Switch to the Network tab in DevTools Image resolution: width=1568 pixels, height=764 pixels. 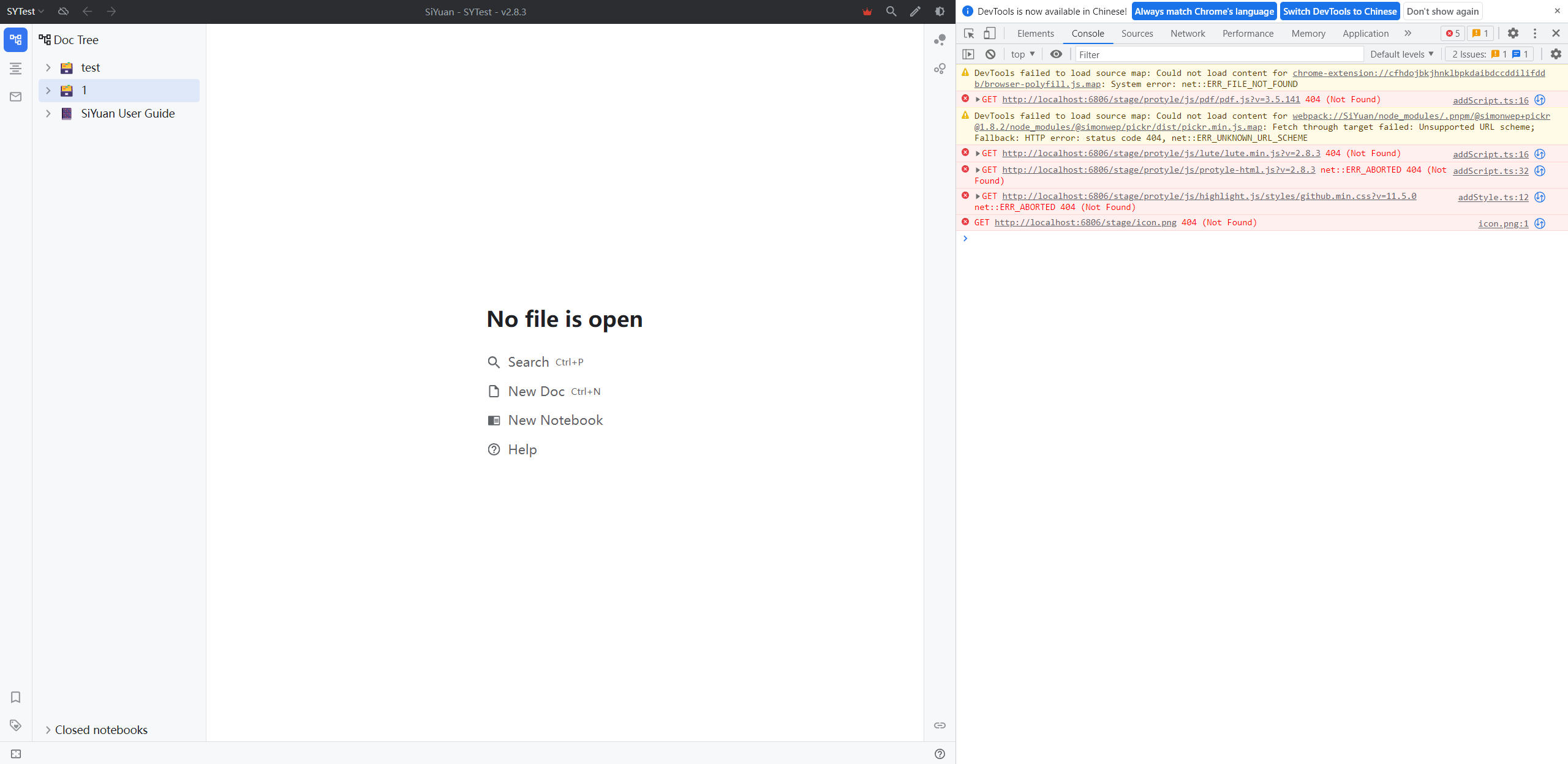(x=1186, y=34)
